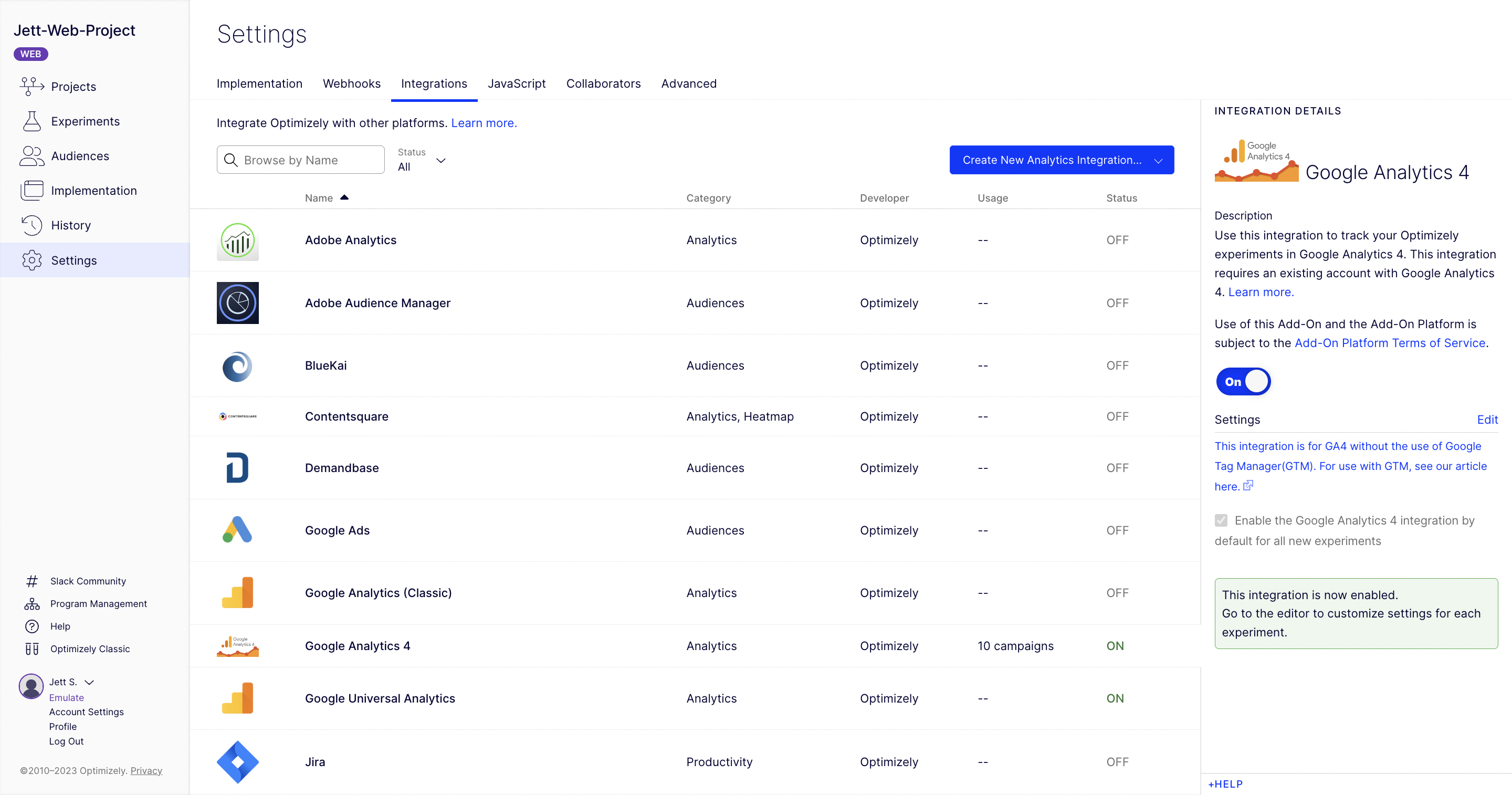Viewport: 1512px width, 795px height.
Task: Click the Google Universal Analytics ON status
Action: (x=1115, y=698)
